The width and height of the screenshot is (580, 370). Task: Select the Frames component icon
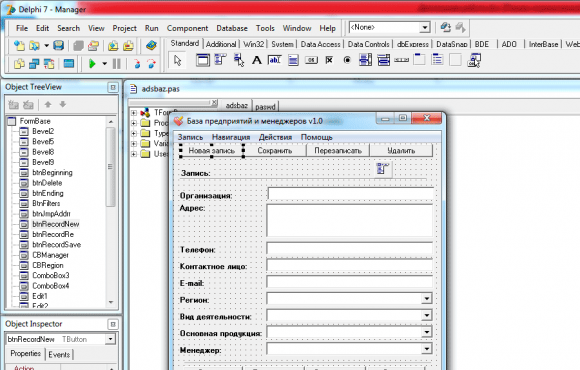tap(203, 60)
